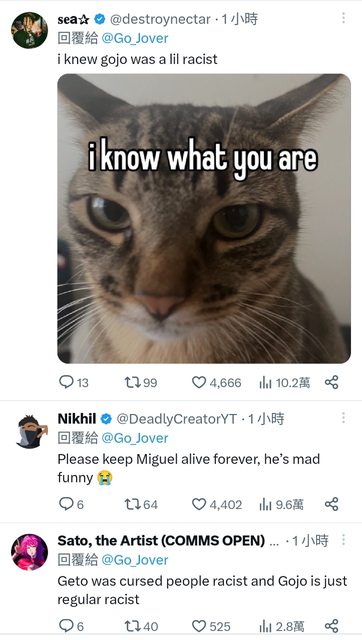Like Sato's tweet with 525 likes
This screenshot has width=362, height=640.
click(211, 626)
